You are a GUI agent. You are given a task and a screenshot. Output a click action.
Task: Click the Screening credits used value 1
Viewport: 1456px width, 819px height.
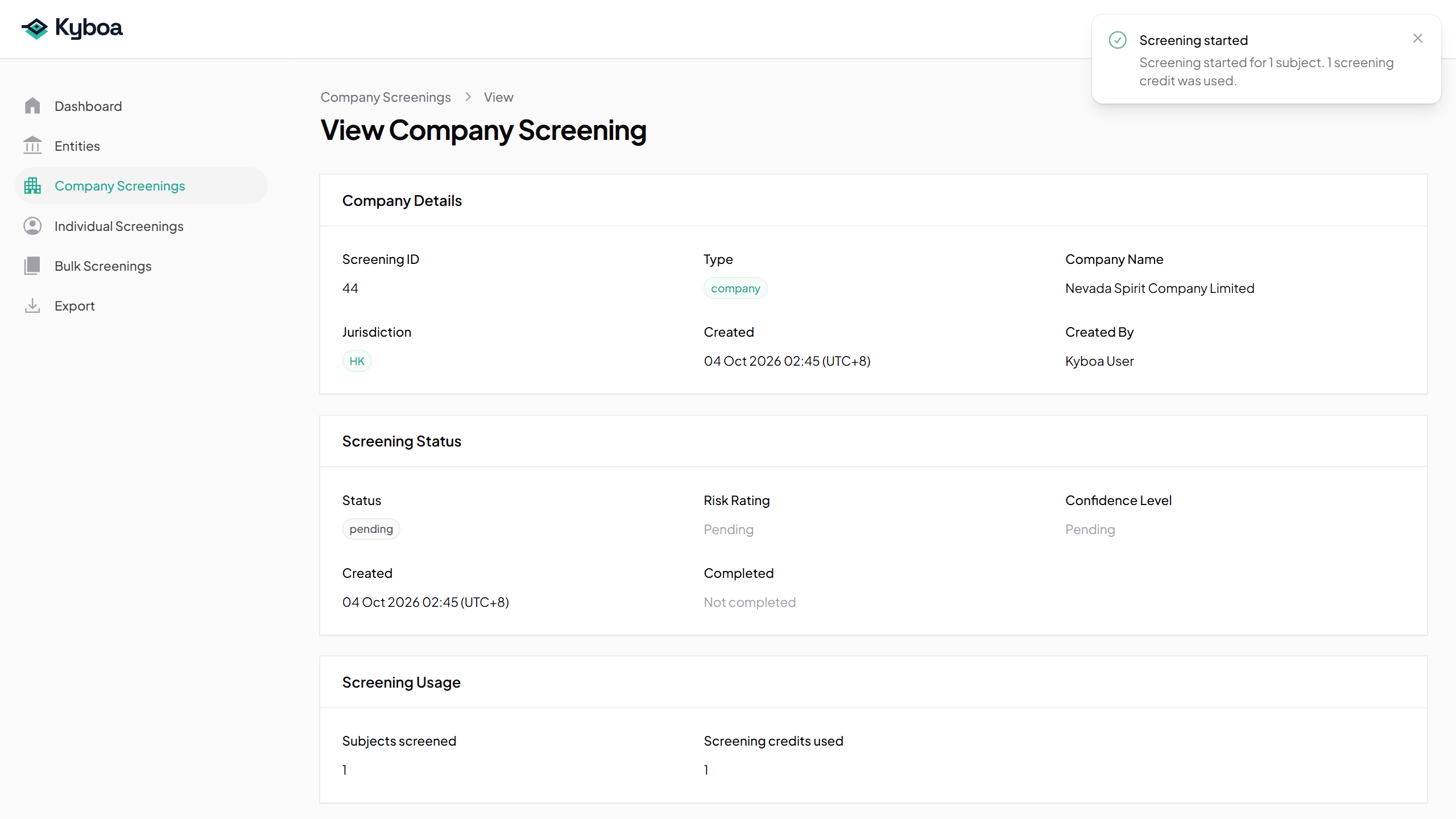coord(706,770)
